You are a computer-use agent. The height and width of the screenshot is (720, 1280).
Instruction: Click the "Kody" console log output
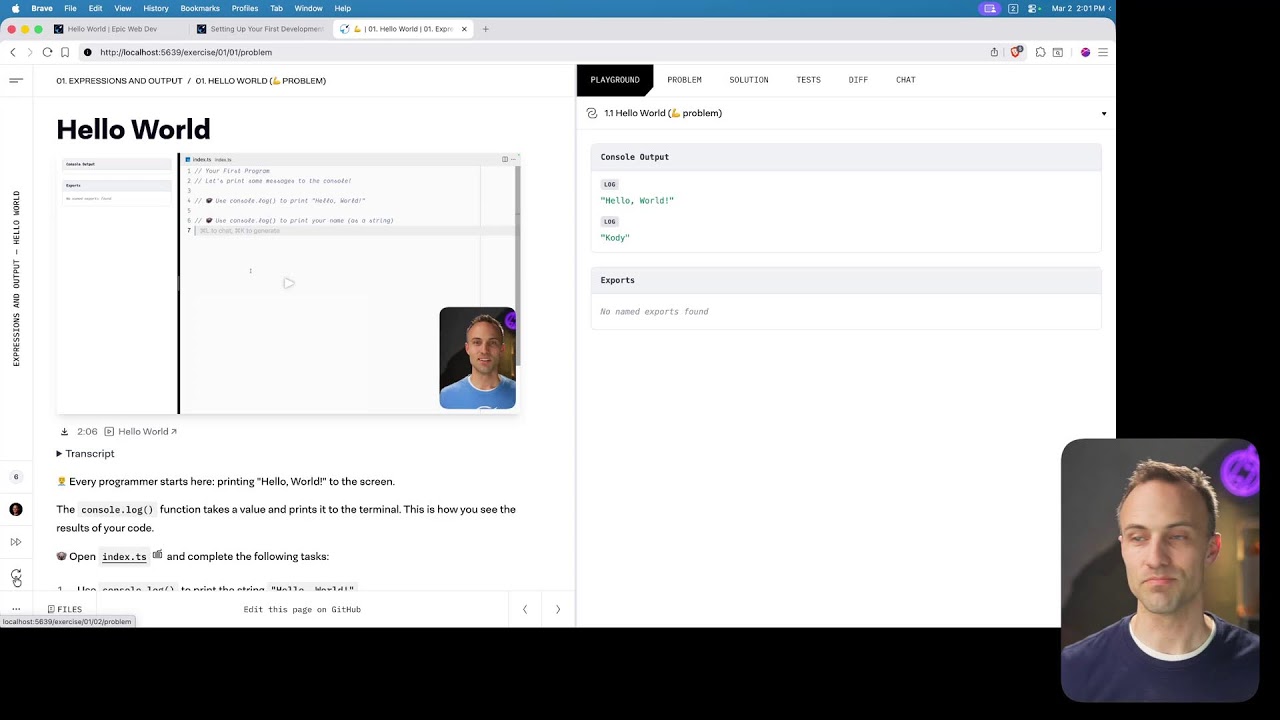pos(615,238)
